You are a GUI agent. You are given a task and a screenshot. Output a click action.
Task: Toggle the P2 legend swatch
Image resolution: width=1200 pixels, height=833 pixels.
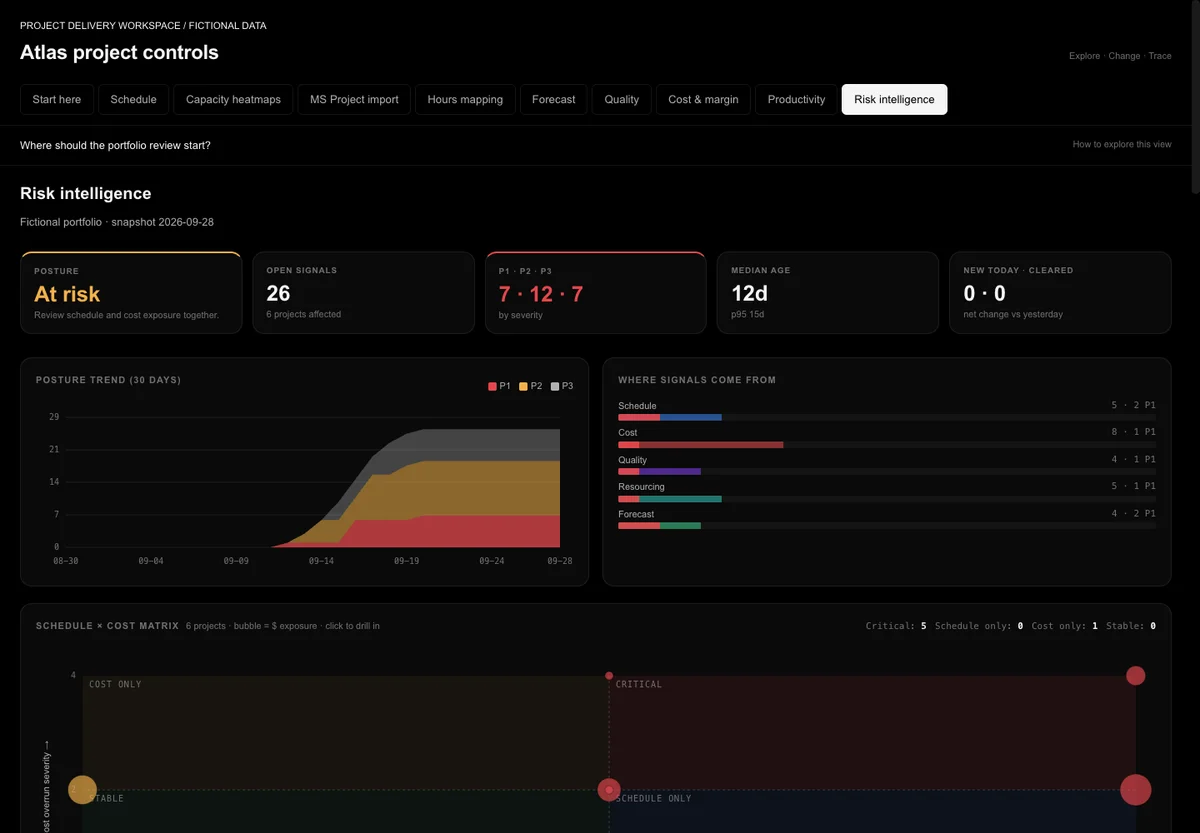tap(523, 386)
